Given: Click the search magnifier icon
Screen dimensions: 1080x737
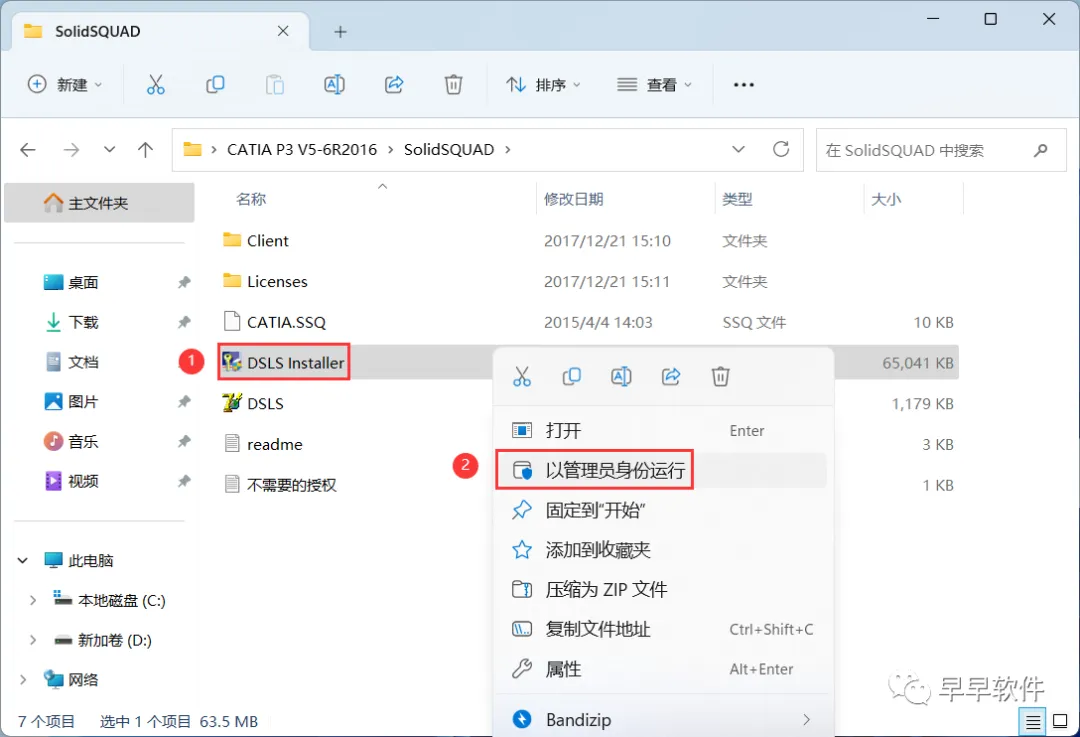Looking at the screenshot, I should 1040,150.
